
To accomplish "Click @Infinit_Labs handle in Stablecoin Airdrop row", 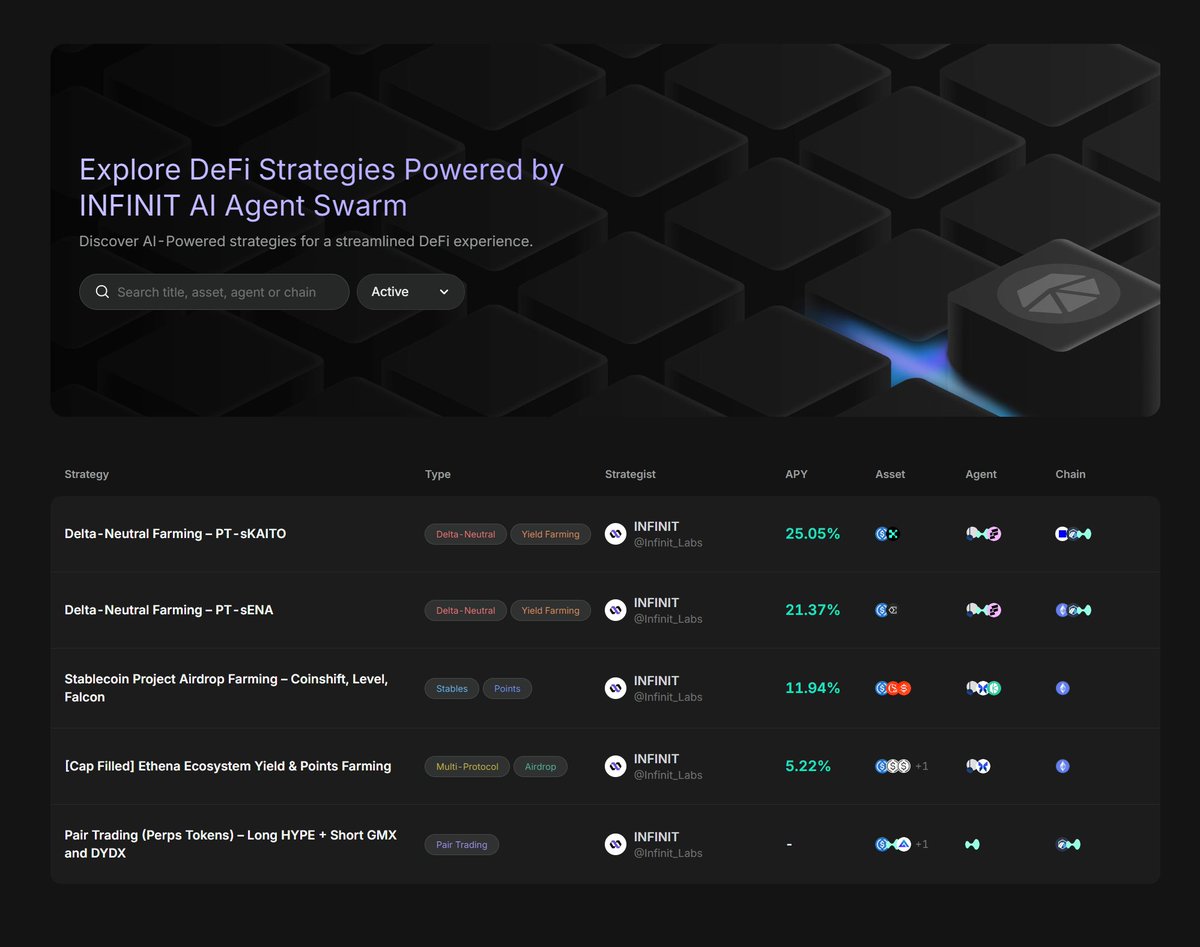I will [668, 696].
